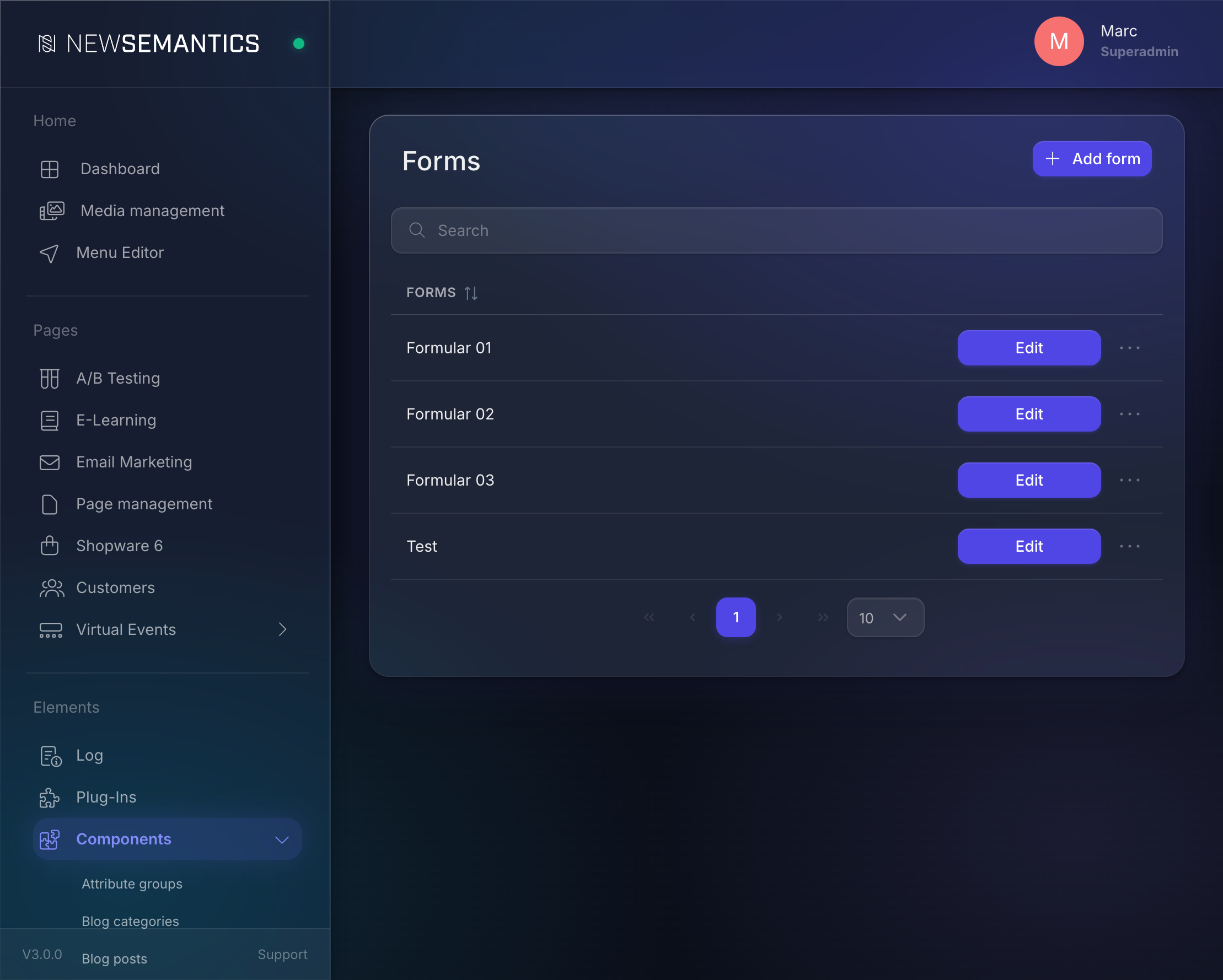Open the Dashboard menu item
Viewport: 1223px width, 980px height.
point(167,169)
